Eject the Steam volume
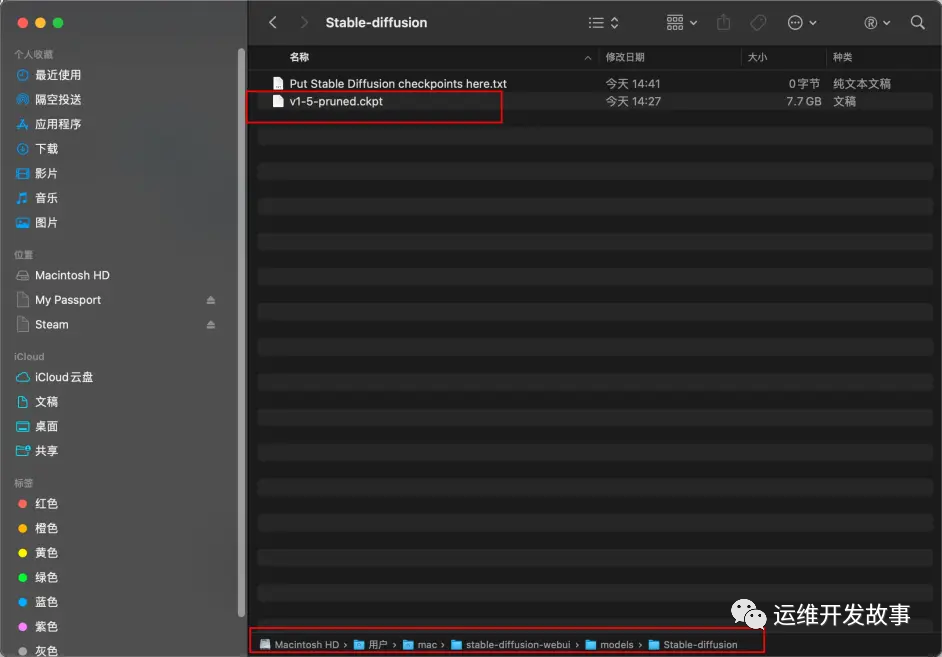 [x=211, y=324]
